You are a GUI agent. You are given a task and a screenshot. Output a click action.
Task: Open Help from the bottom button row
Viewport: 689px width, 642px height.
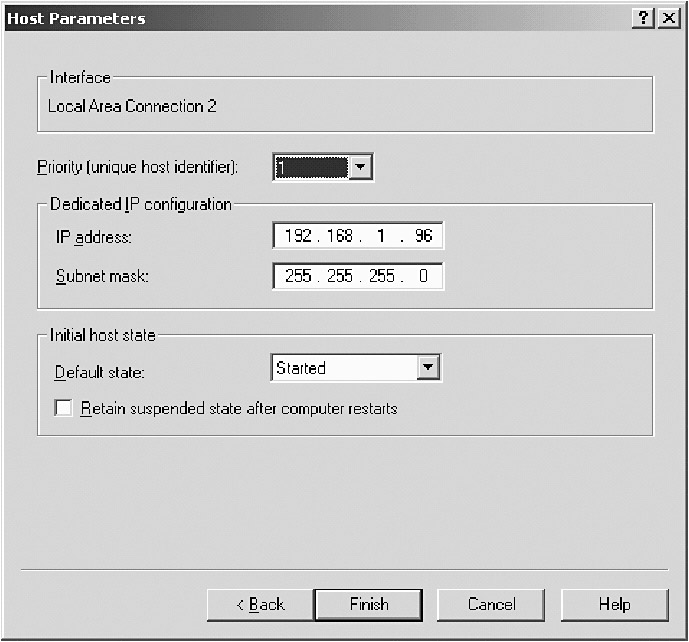click(614, 604)
